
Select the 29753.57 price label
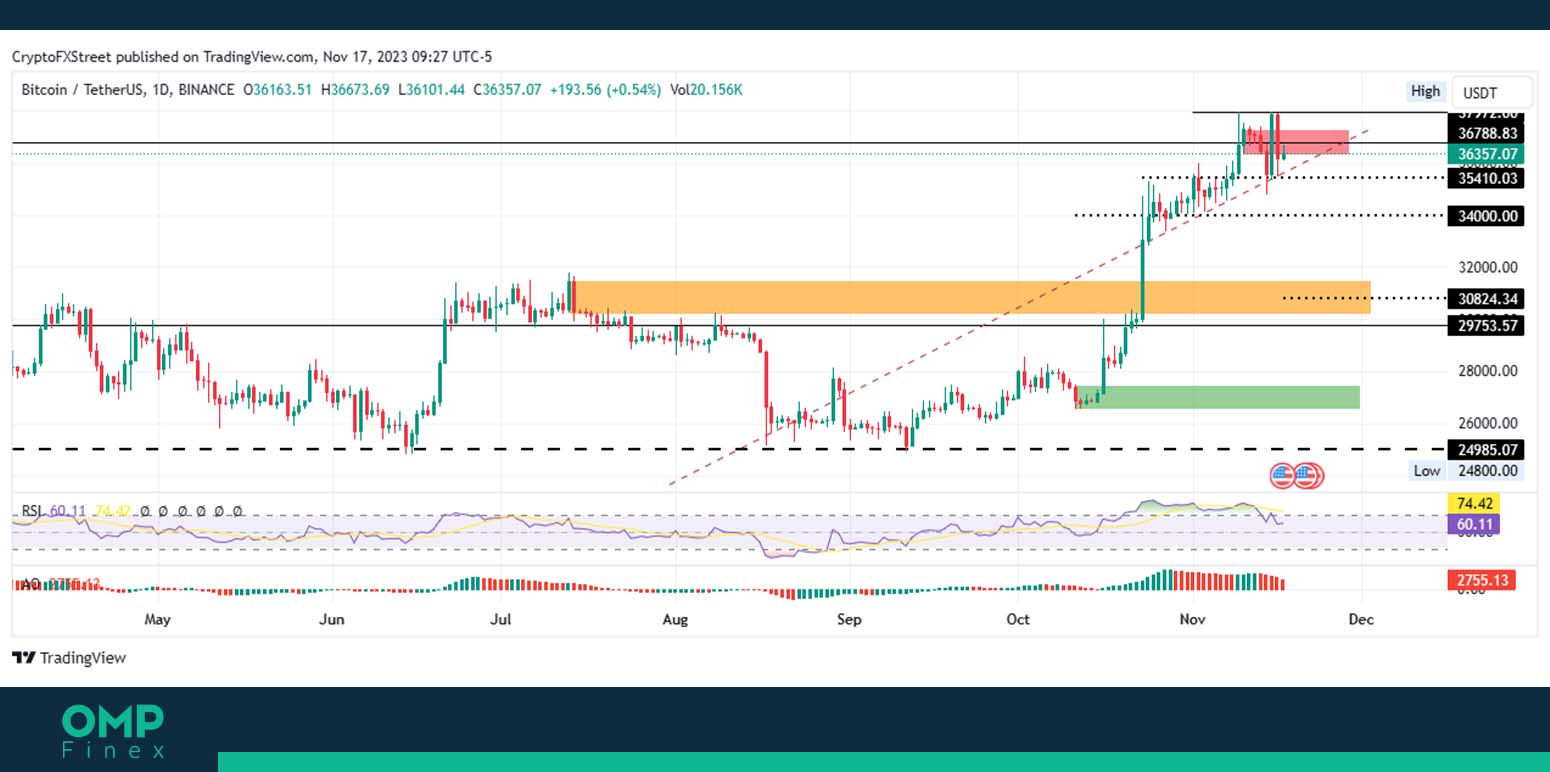click(1487, 326)
